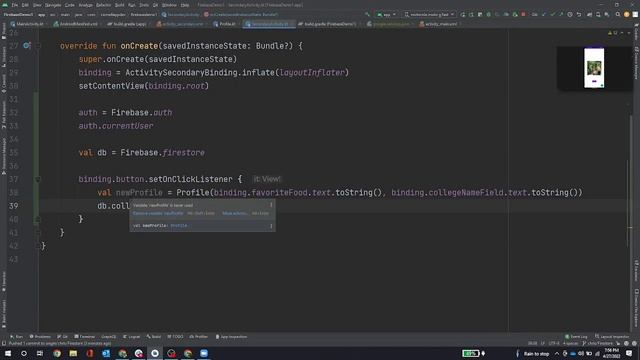Collapse the onCreate function at line 27

(38, 46)
